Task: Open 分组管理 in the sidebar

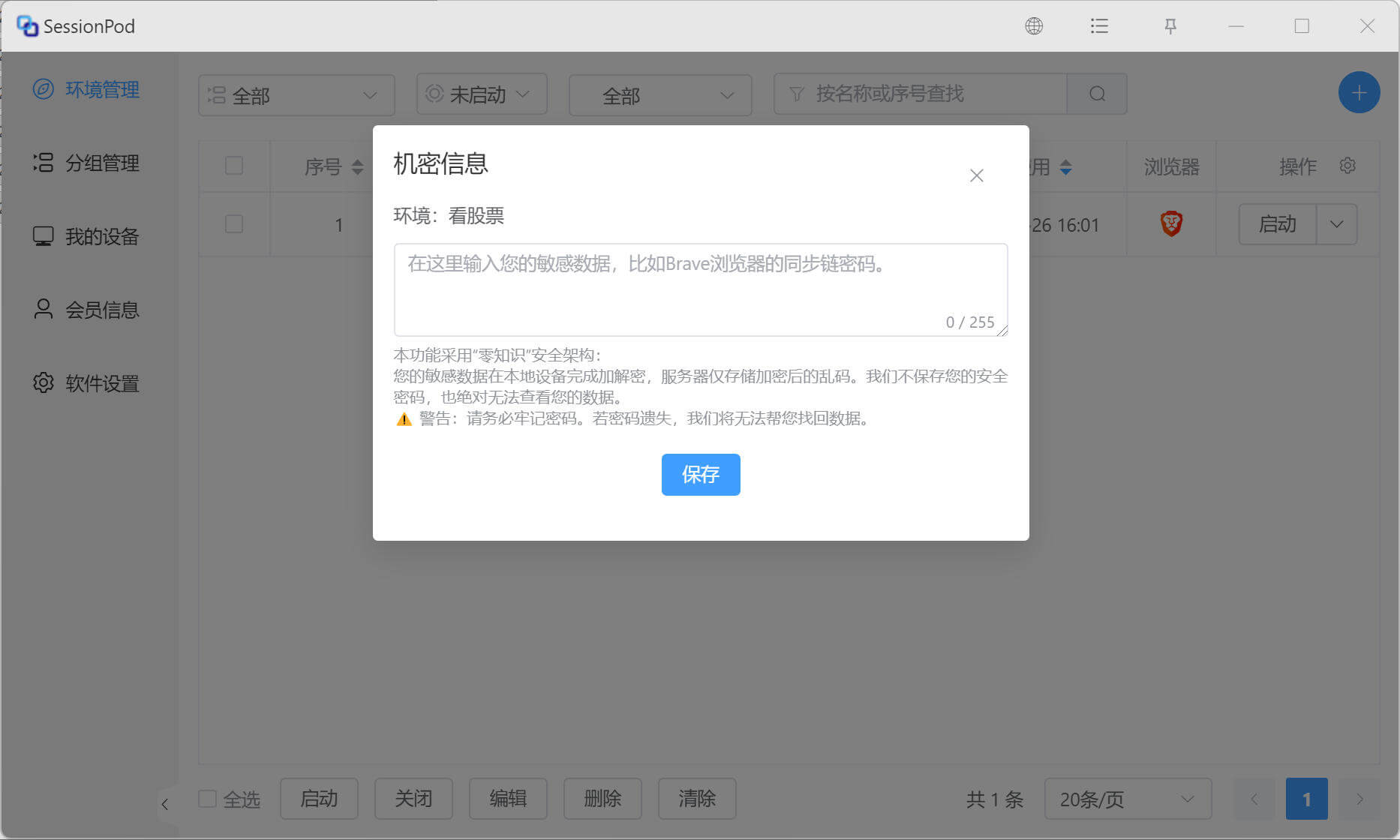Action: [x=86, y=163]
